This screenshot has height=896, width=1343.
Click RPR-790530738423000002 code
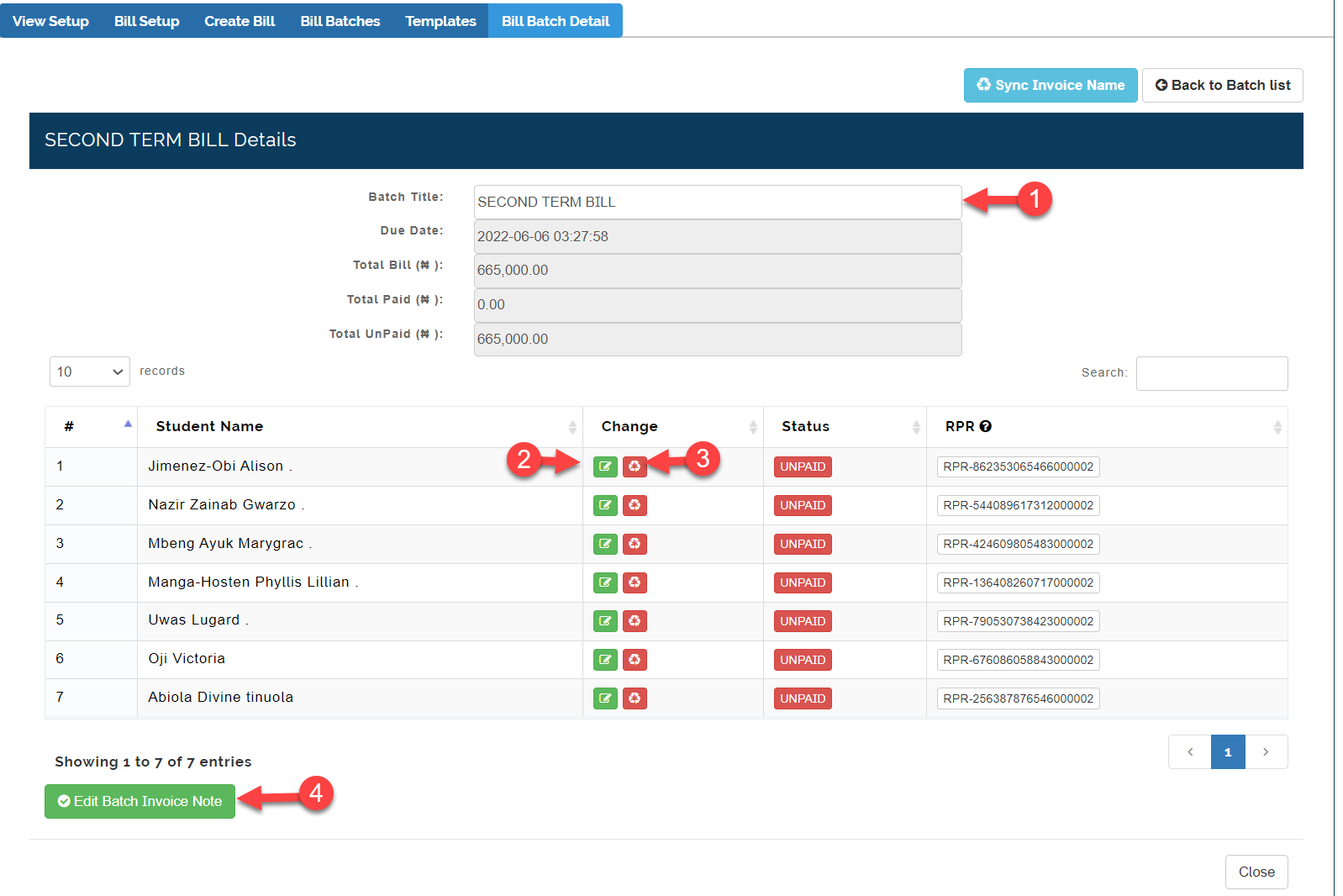point(1019,621)
